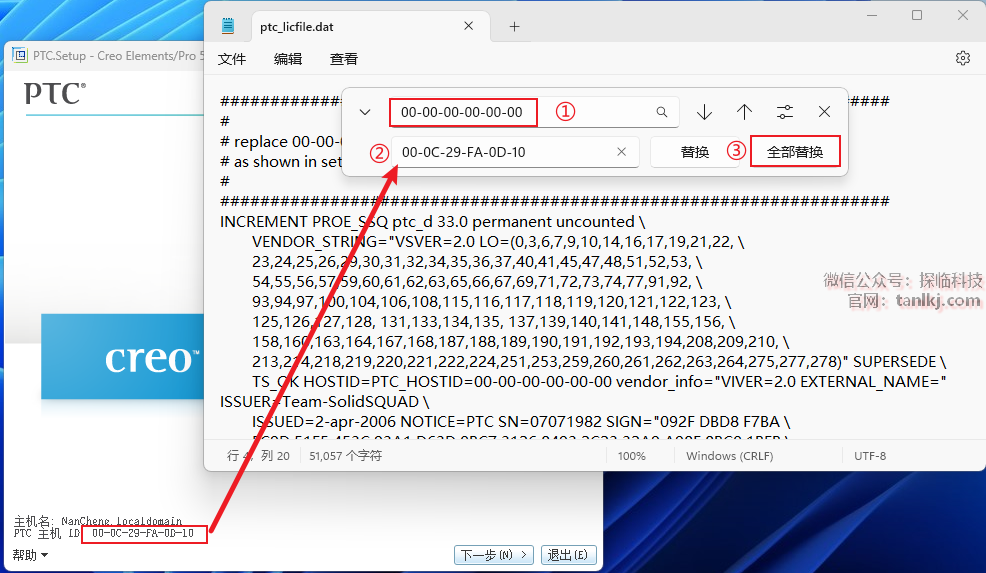Open the 文件 menu
986x573 pixels.
pos(231,59)
